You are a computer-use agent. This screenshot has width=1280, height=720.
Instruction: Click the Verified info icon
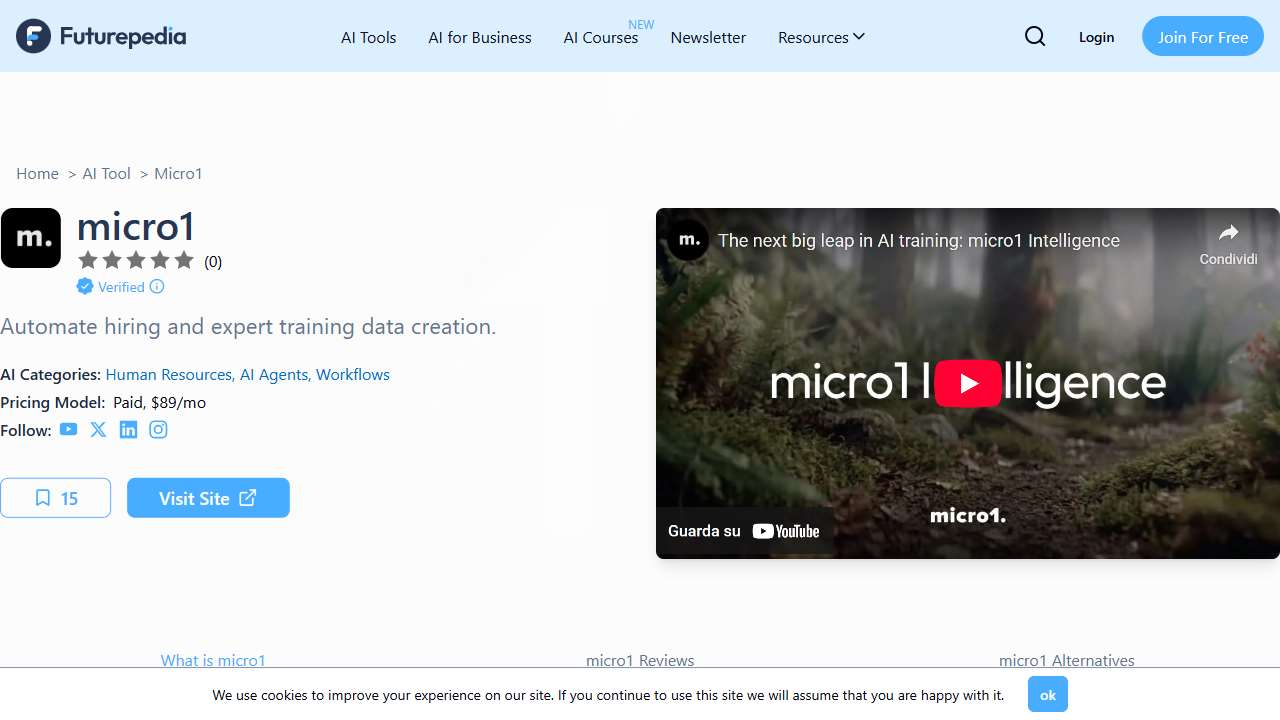click(157, 287)
